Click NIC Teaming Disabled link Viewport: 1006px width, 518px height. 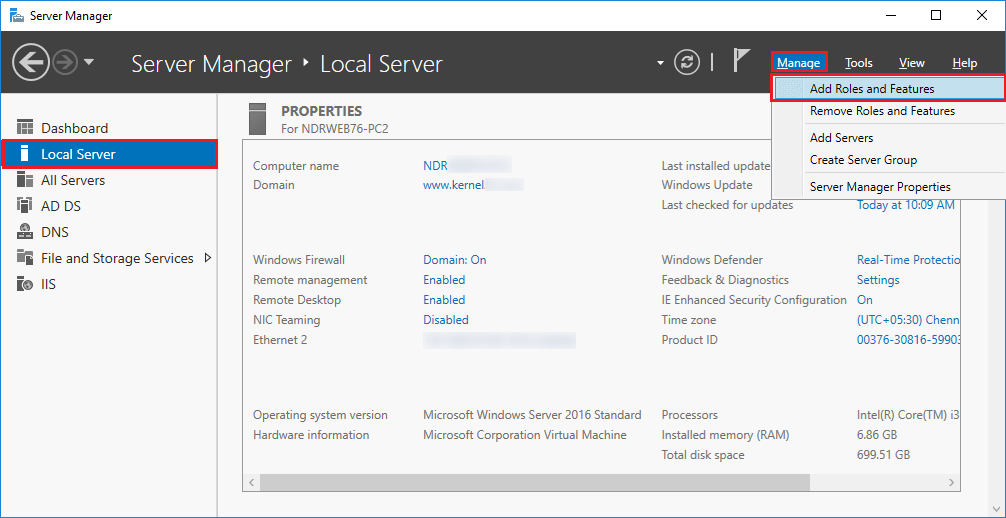[x=446, y=320]
